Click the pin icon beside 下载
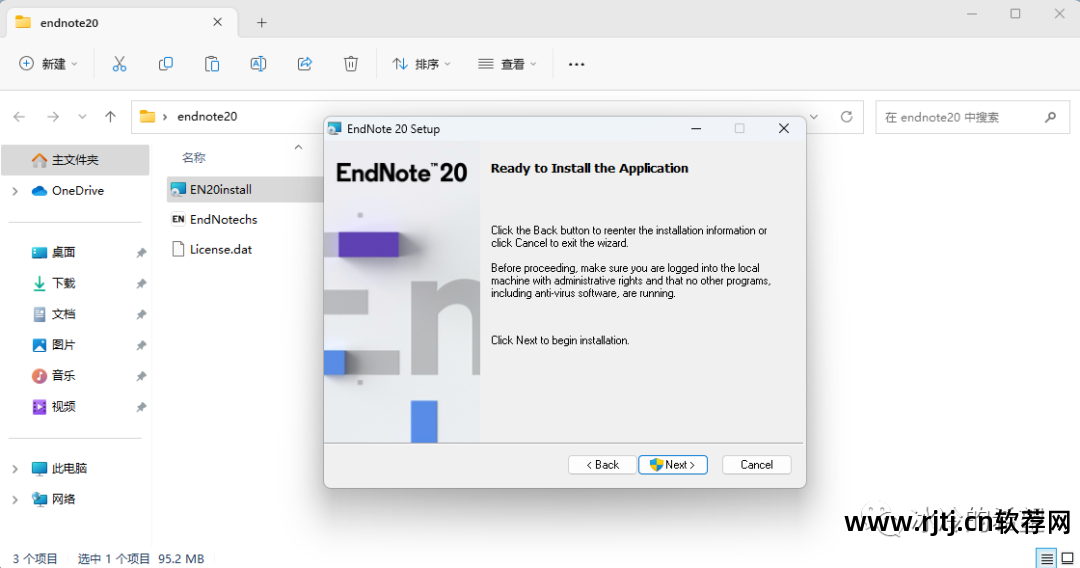 coord(141,284)
